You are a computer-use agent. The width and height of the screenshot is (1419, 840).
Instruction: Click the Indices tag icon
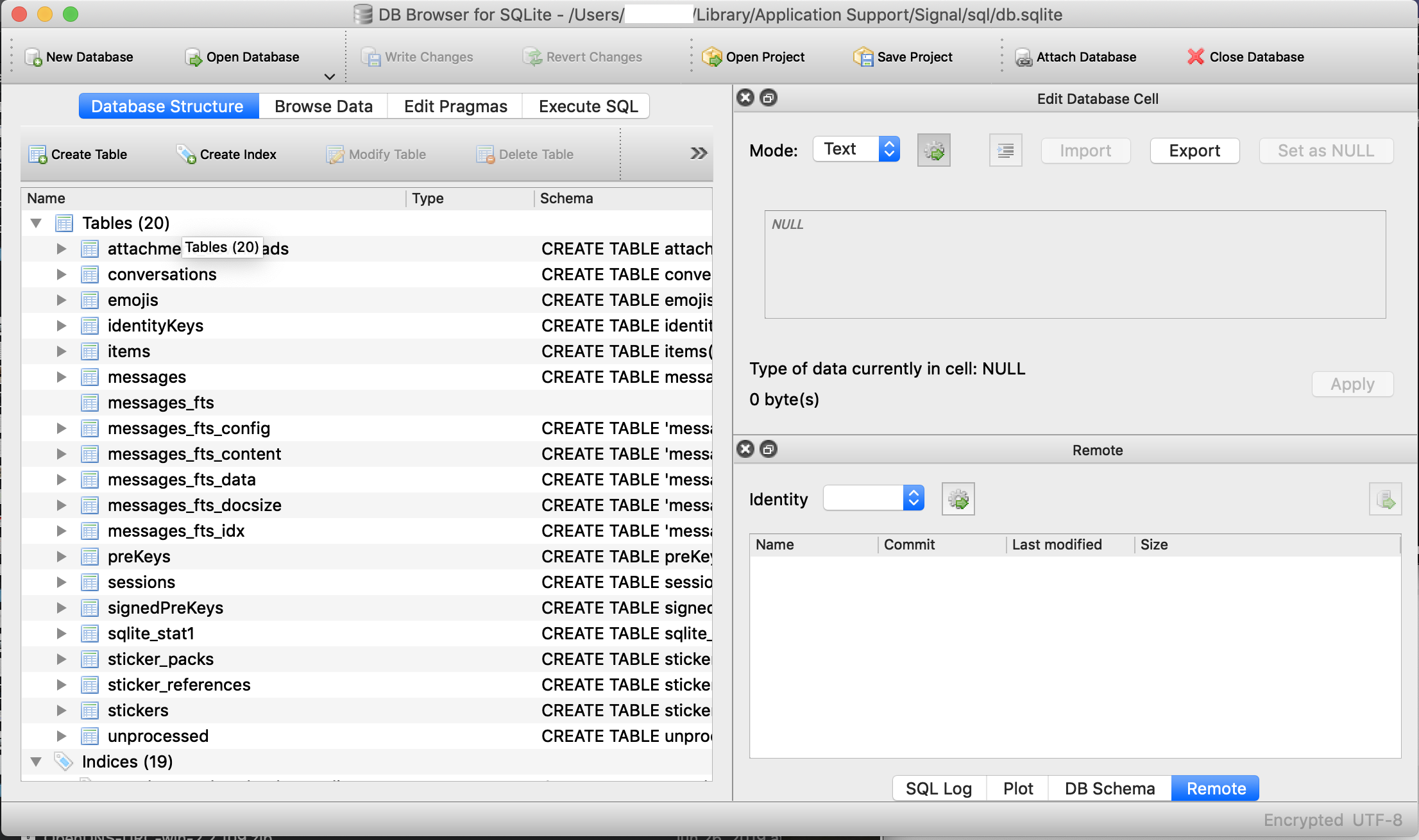coord(64,761)
